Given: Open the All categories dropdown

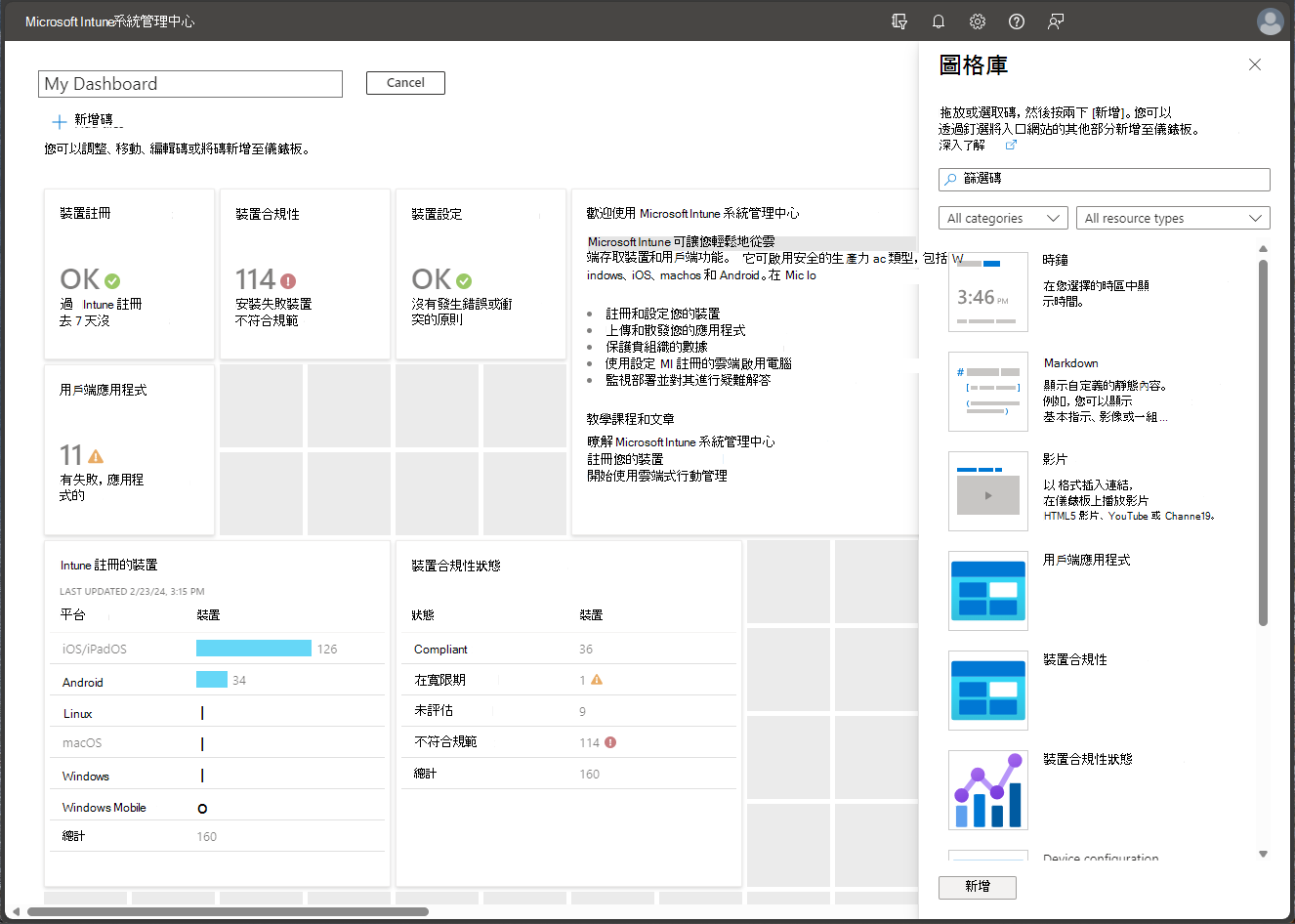Looking at the screenshot, I should point(1003,218).
